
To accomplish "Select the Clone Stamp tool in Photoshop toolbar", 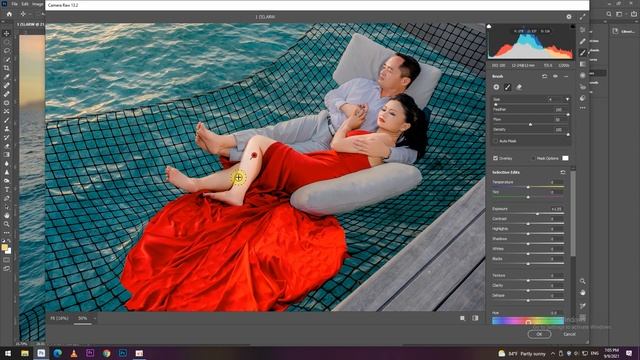I will click(x=7, y=129).
